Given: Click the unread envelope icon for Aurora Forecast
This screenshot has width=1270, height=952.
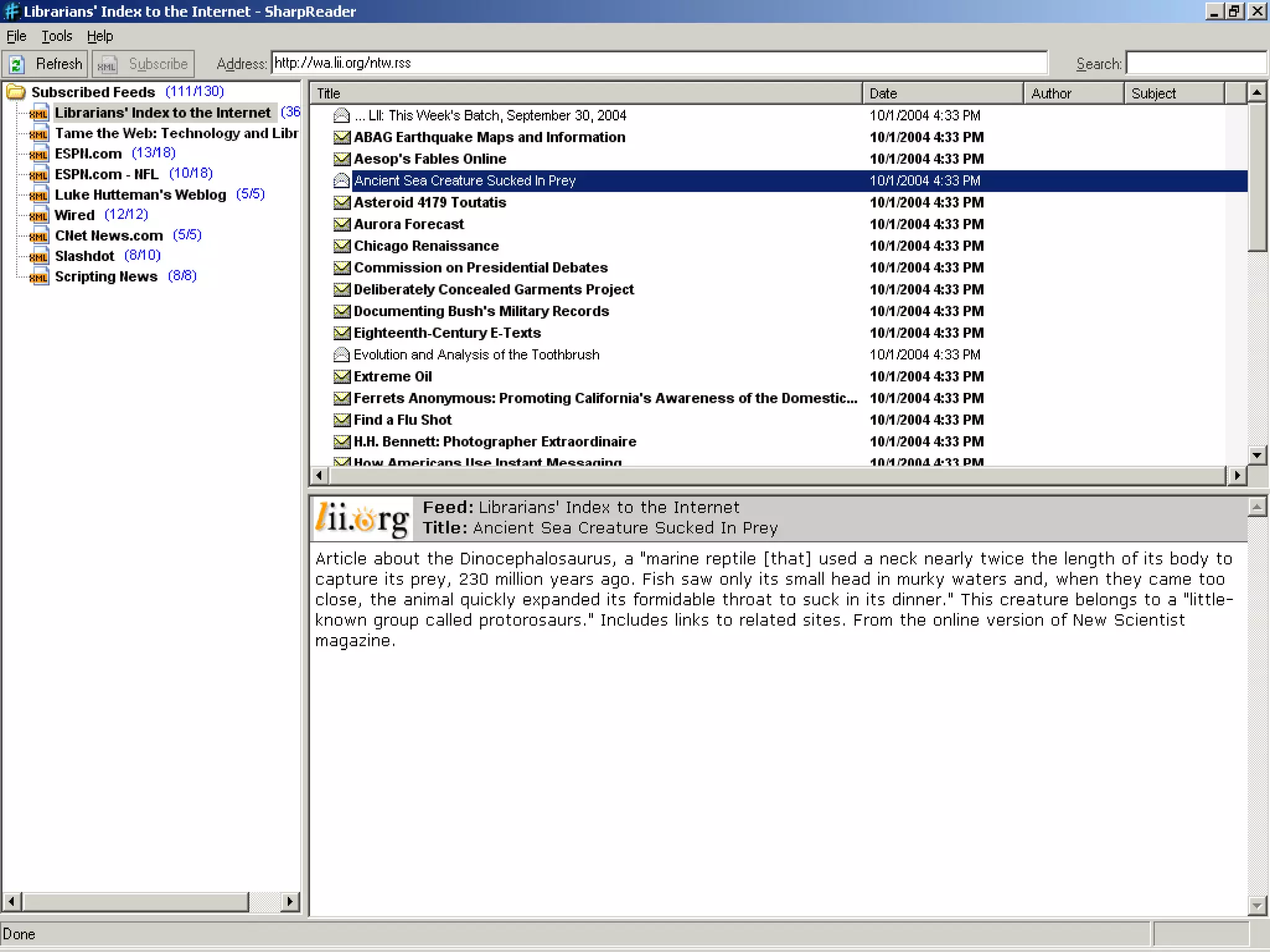Looking at the screenshot, I should coord(342,224).
